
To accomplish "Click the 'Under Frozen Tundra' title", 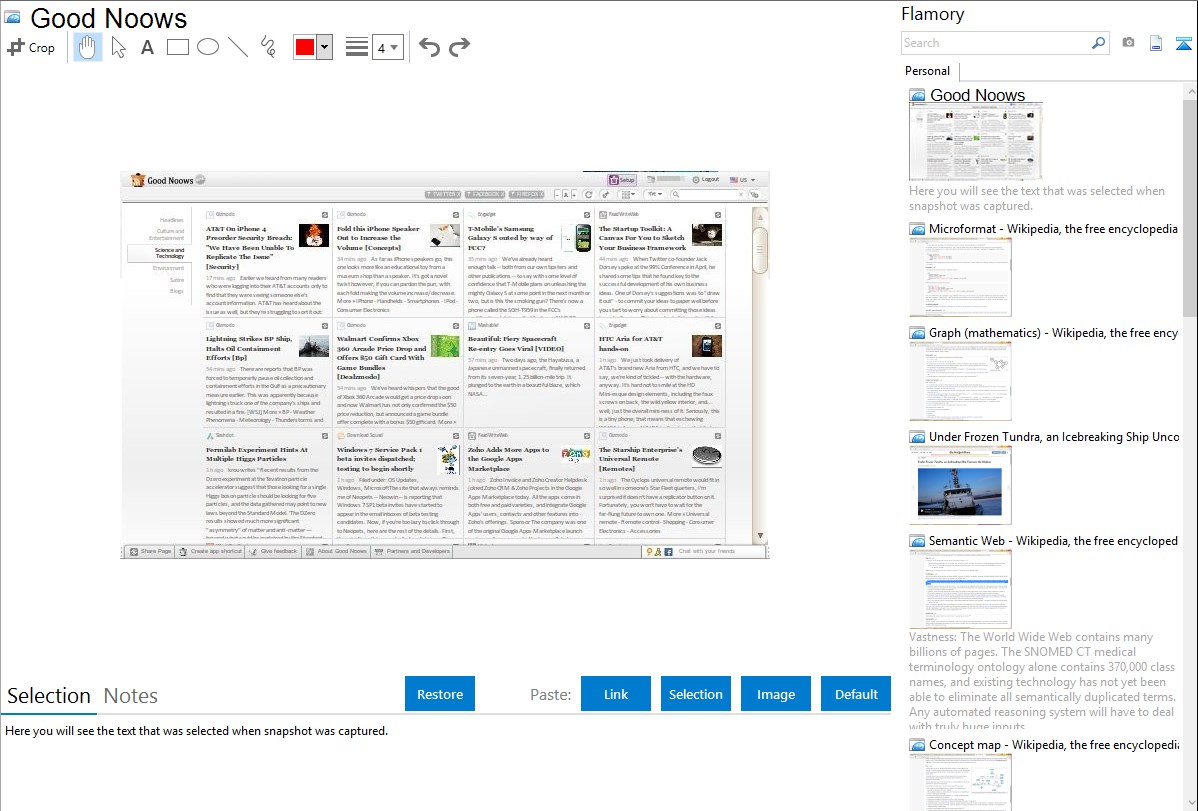I will point(1054,436).
